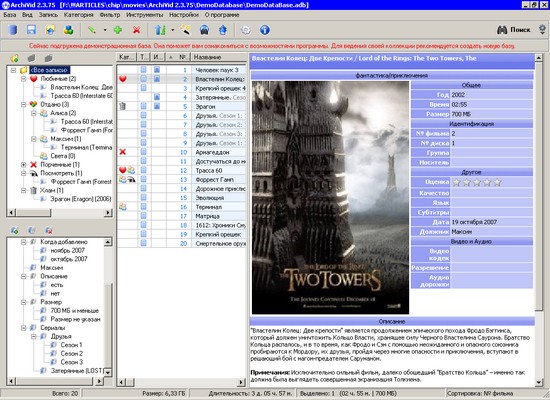This screenshot has width=550, height=400.
Task: Set rating by clicking the fifth star
Action: click(497, 182)
